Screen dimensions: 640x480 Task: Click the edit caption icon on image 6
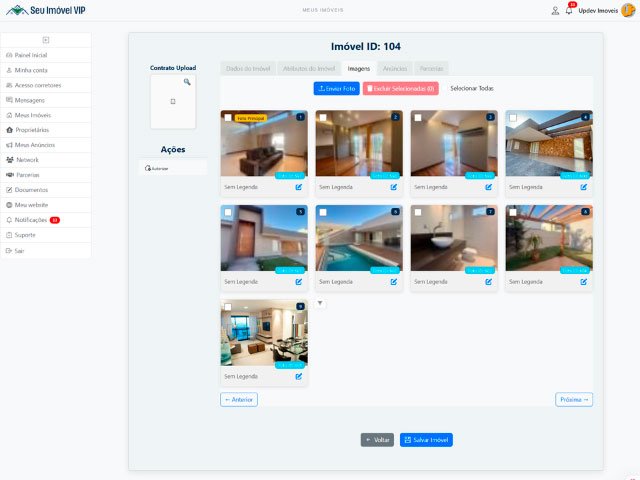[393, 282]
